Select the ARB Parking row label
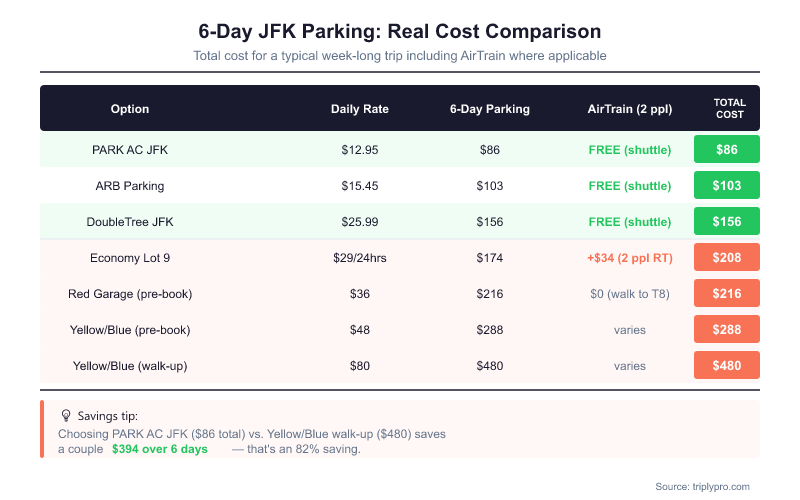This screenshot has width=800, height=500. [130, 185]
